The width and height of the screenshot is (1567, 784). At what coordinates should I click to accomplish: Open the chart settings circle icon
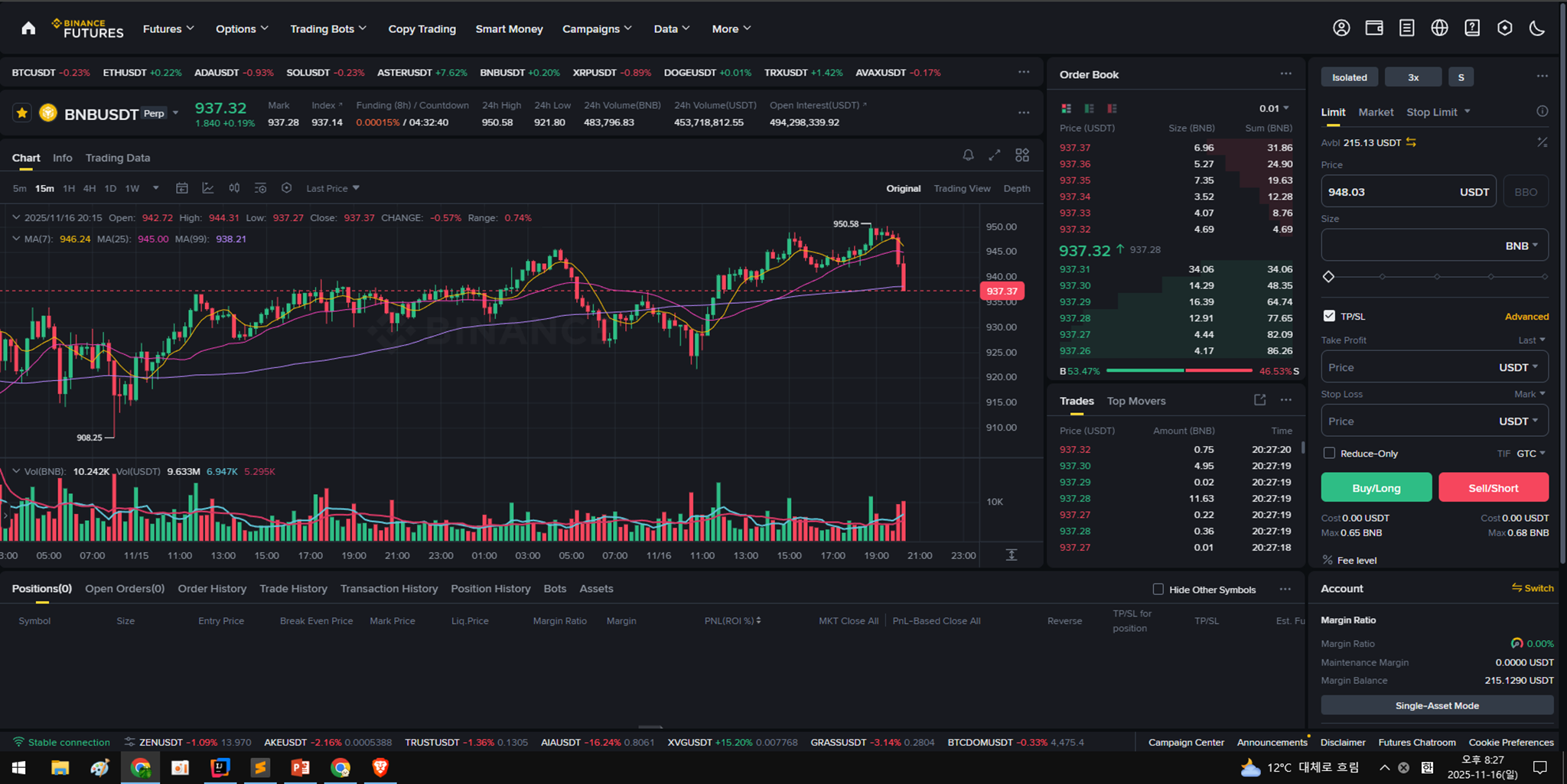(x=286, y=188)
